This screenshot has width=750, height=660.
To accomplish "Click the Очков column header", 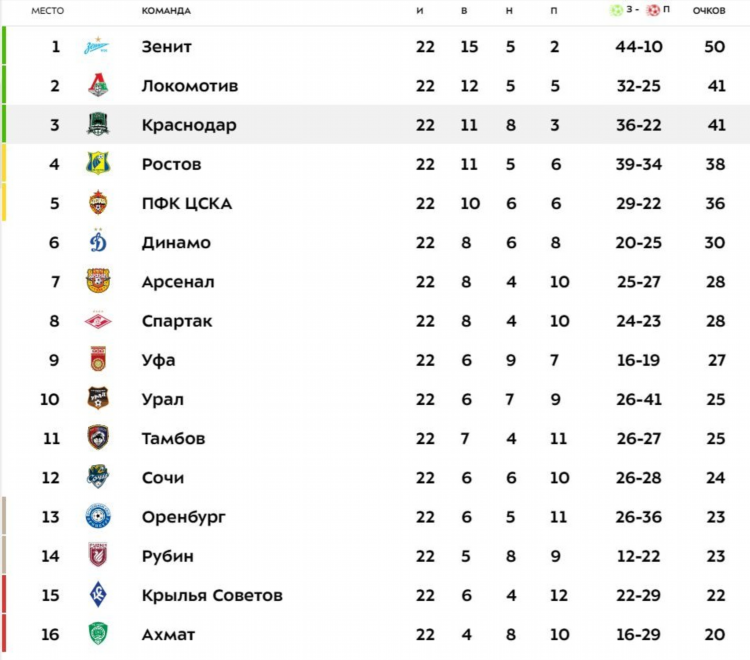I will click(709, 11).
